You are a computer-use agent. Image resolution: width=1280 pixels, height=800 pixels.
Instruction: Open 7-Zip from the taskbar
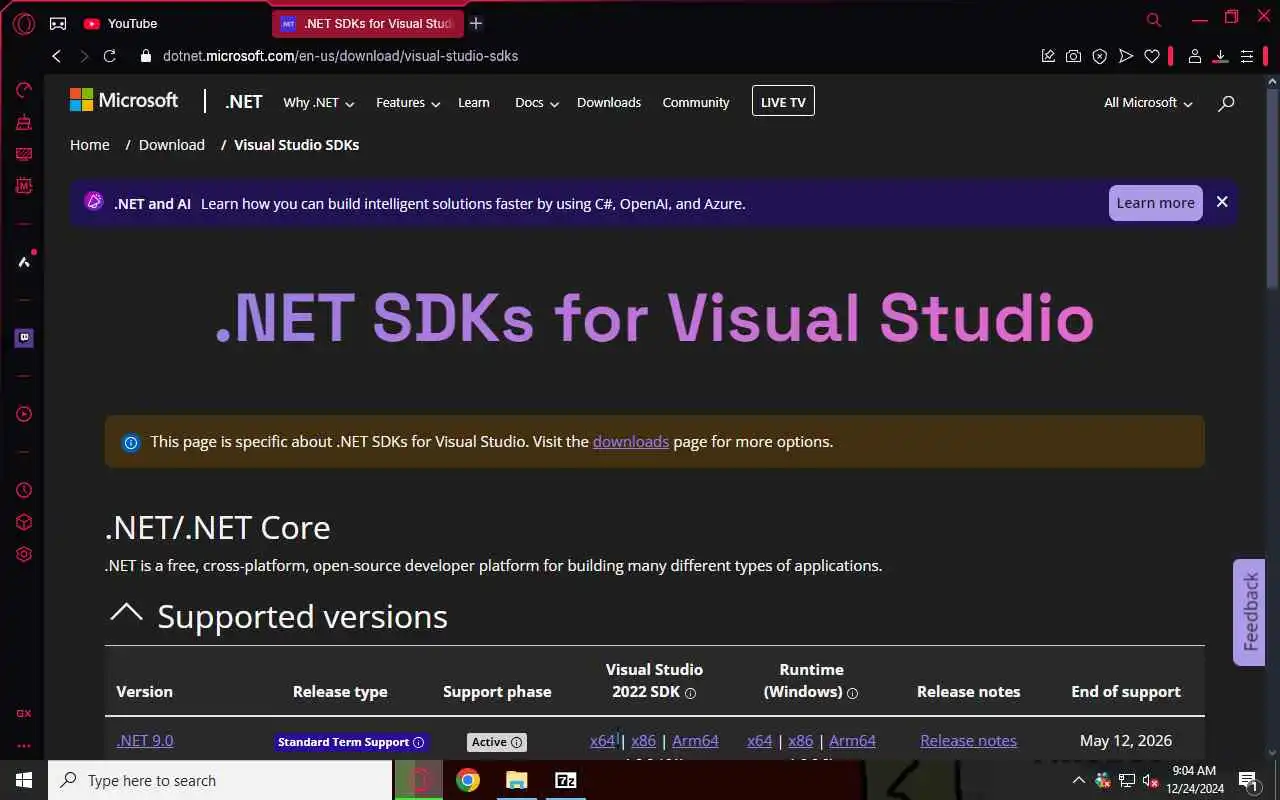[565, 780]
